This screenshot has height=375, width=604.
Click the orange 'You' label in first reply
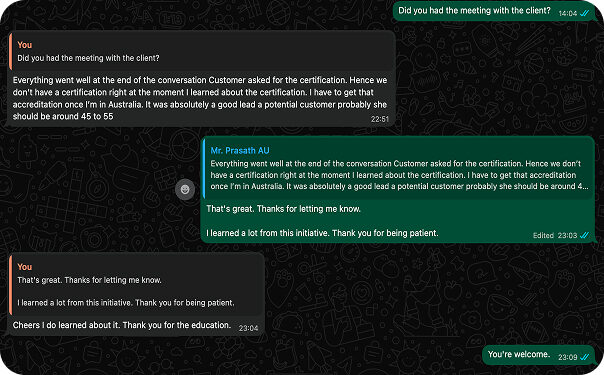pyautogui.click(x=25, y=45)
